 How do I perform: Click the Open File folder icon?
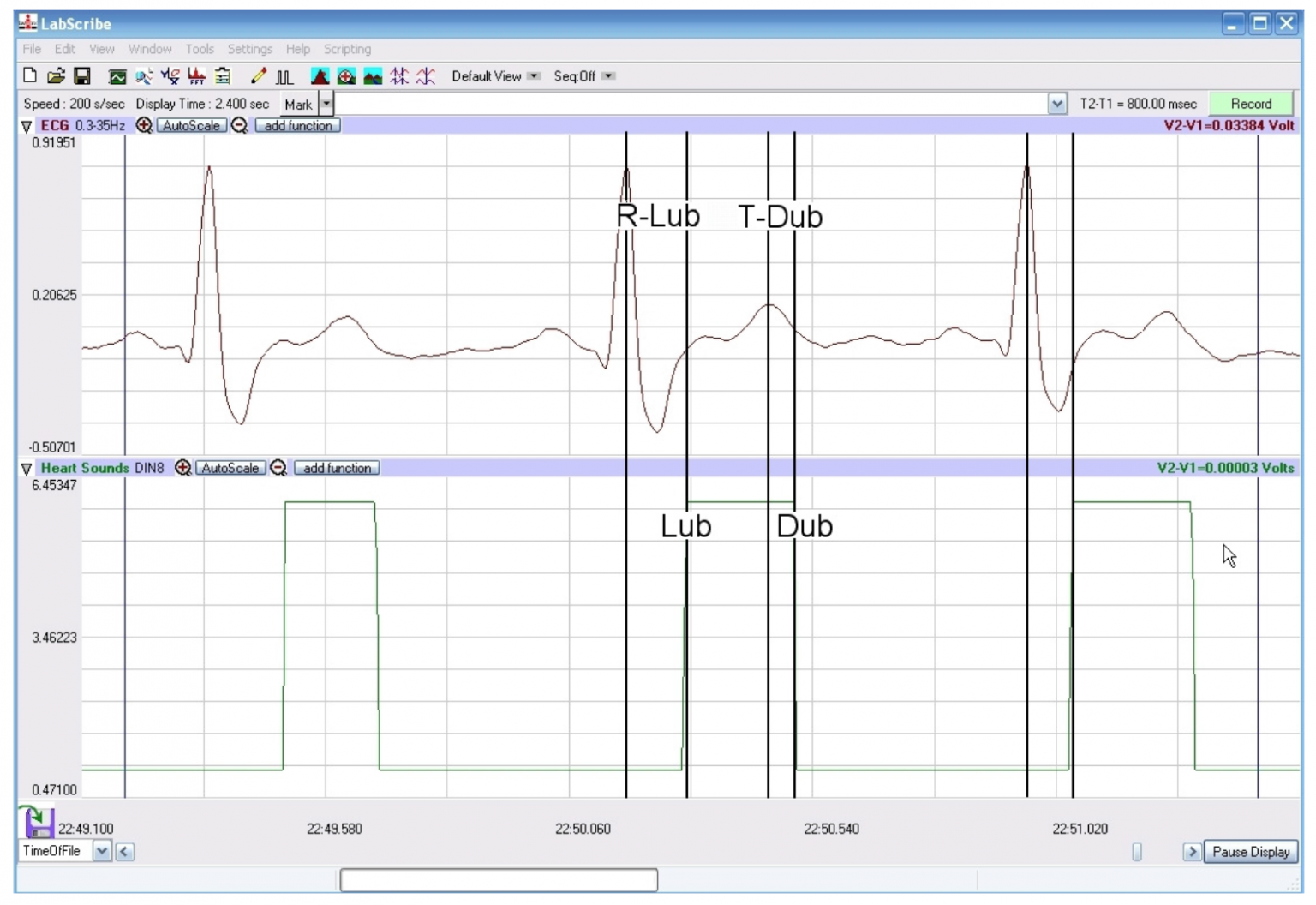tap(56, 76)
